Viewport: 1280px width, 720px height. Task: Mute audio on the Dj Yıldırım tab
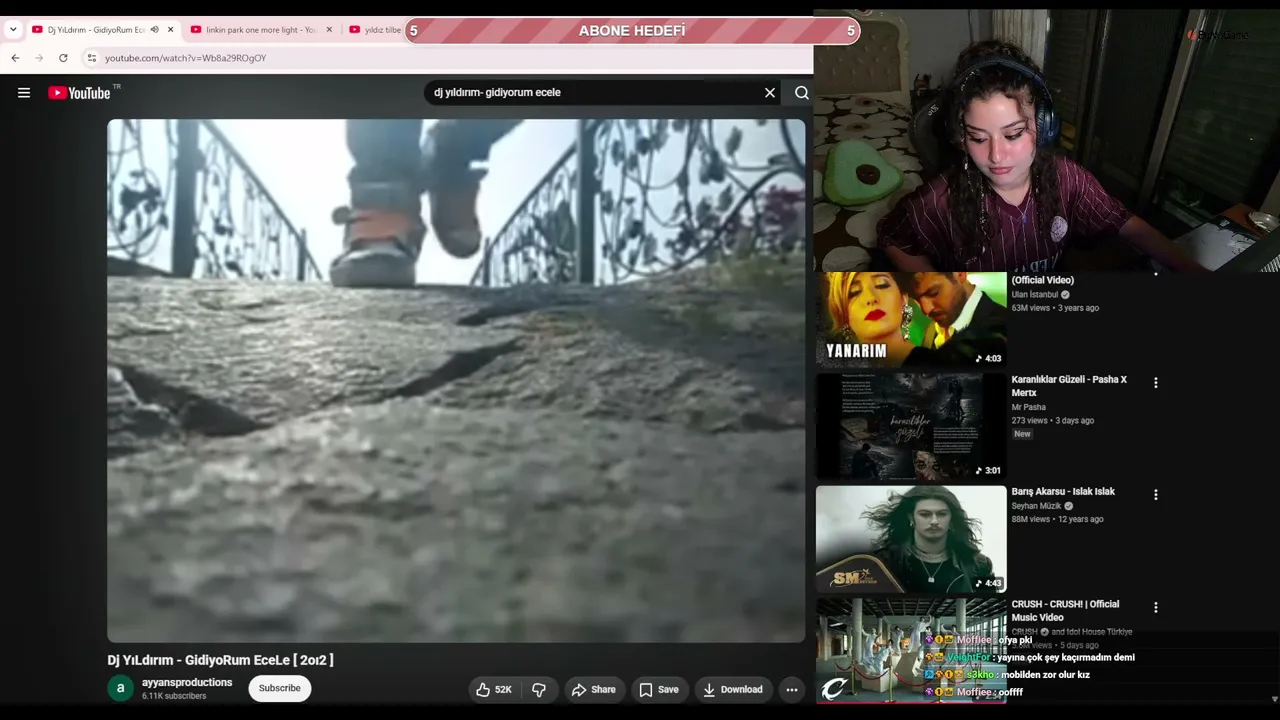[x=154, y=30]
